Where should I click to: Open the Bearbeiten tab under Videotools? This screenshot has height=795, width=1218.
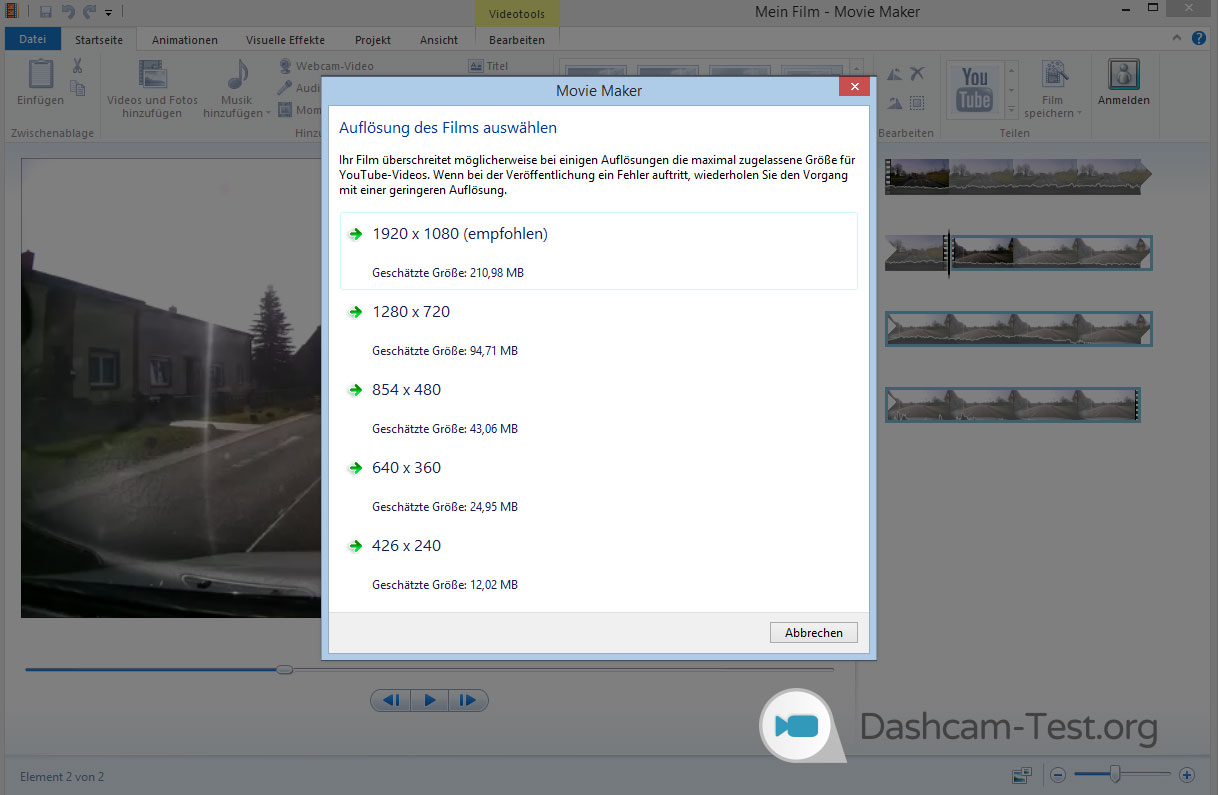tap(517, 40)
